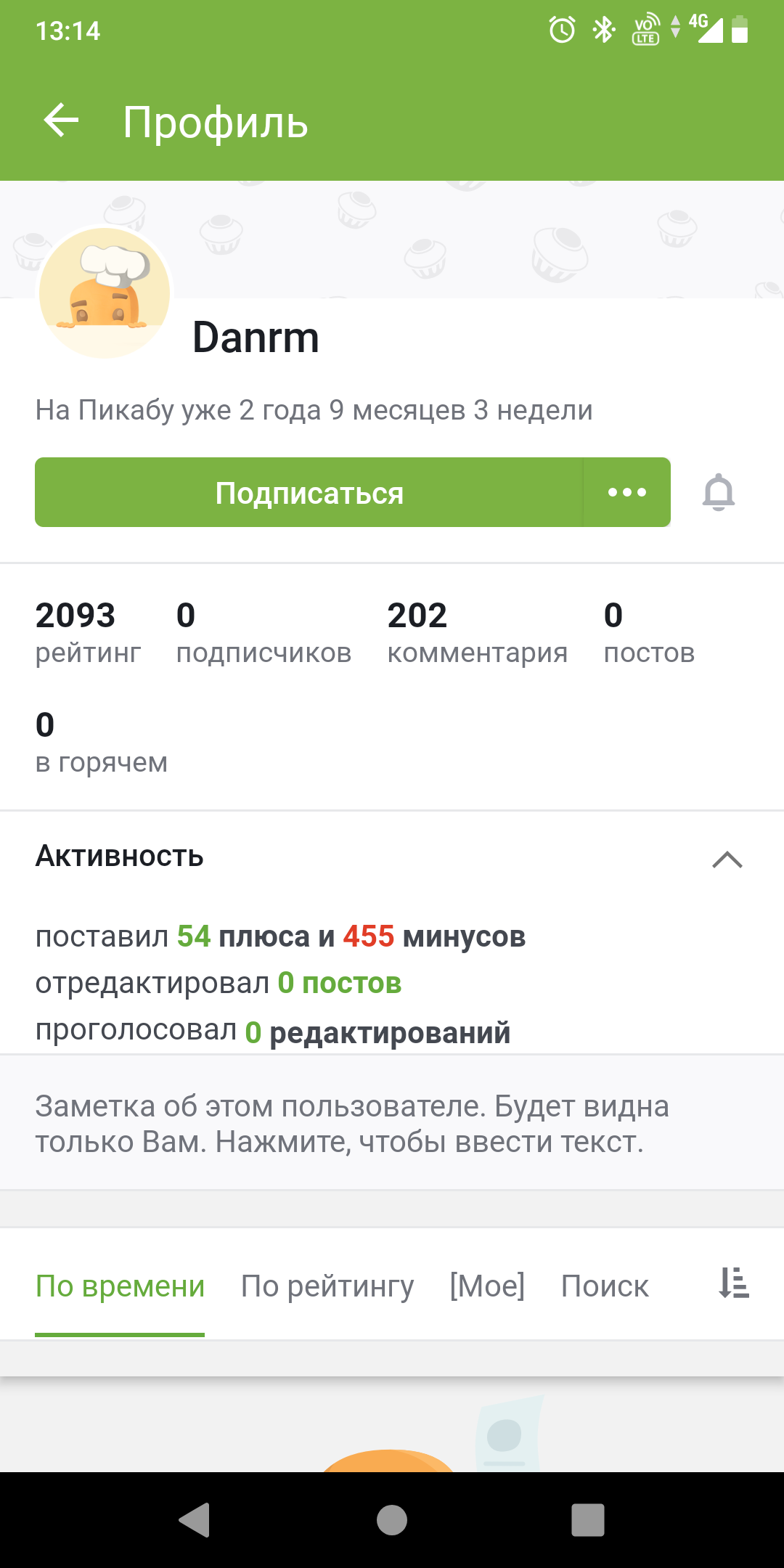Open the 202 комментария count
Image resolution: width=784 pixels, height=1568 pixels.
pos(477,632)
